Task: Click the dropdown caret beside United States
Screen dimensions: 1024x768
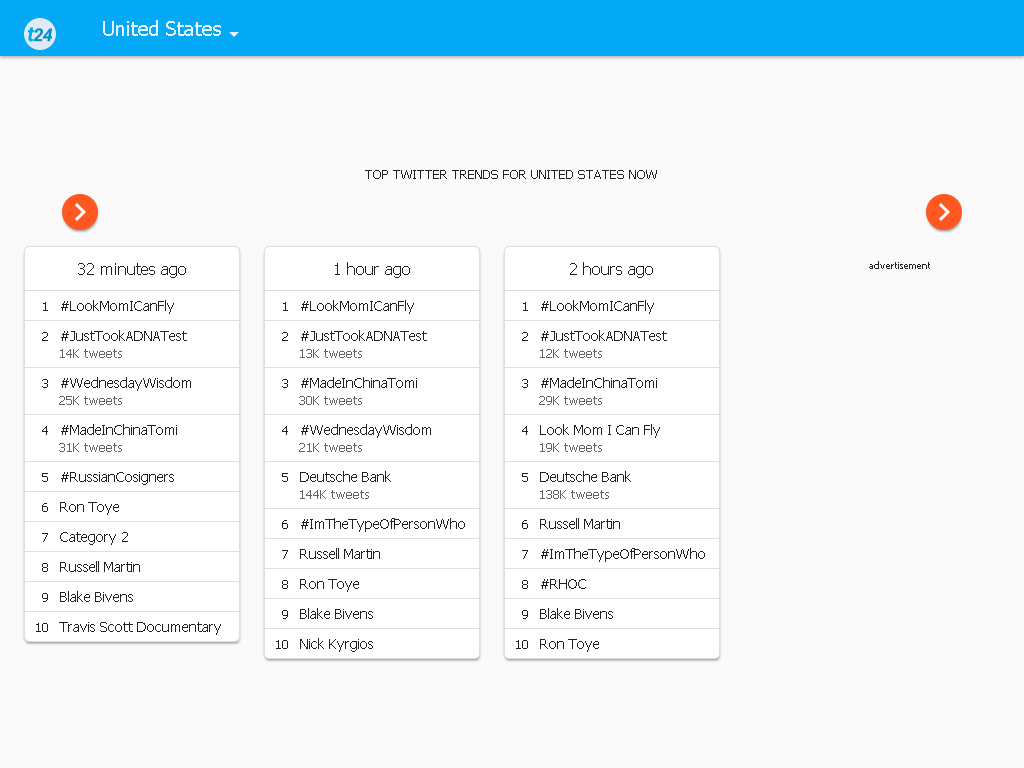Action: tap(234, 34)
